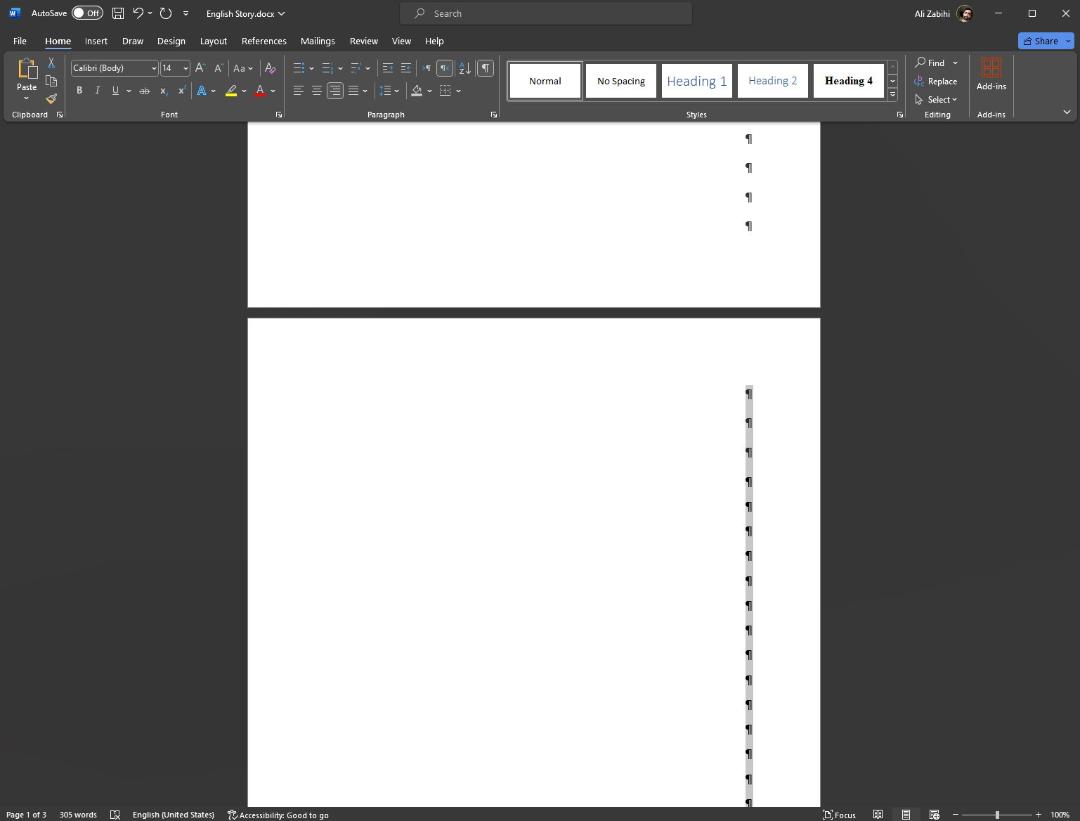Apply the Heading 1 style
The image size is (1080, 821).
(x=696, y=81)
